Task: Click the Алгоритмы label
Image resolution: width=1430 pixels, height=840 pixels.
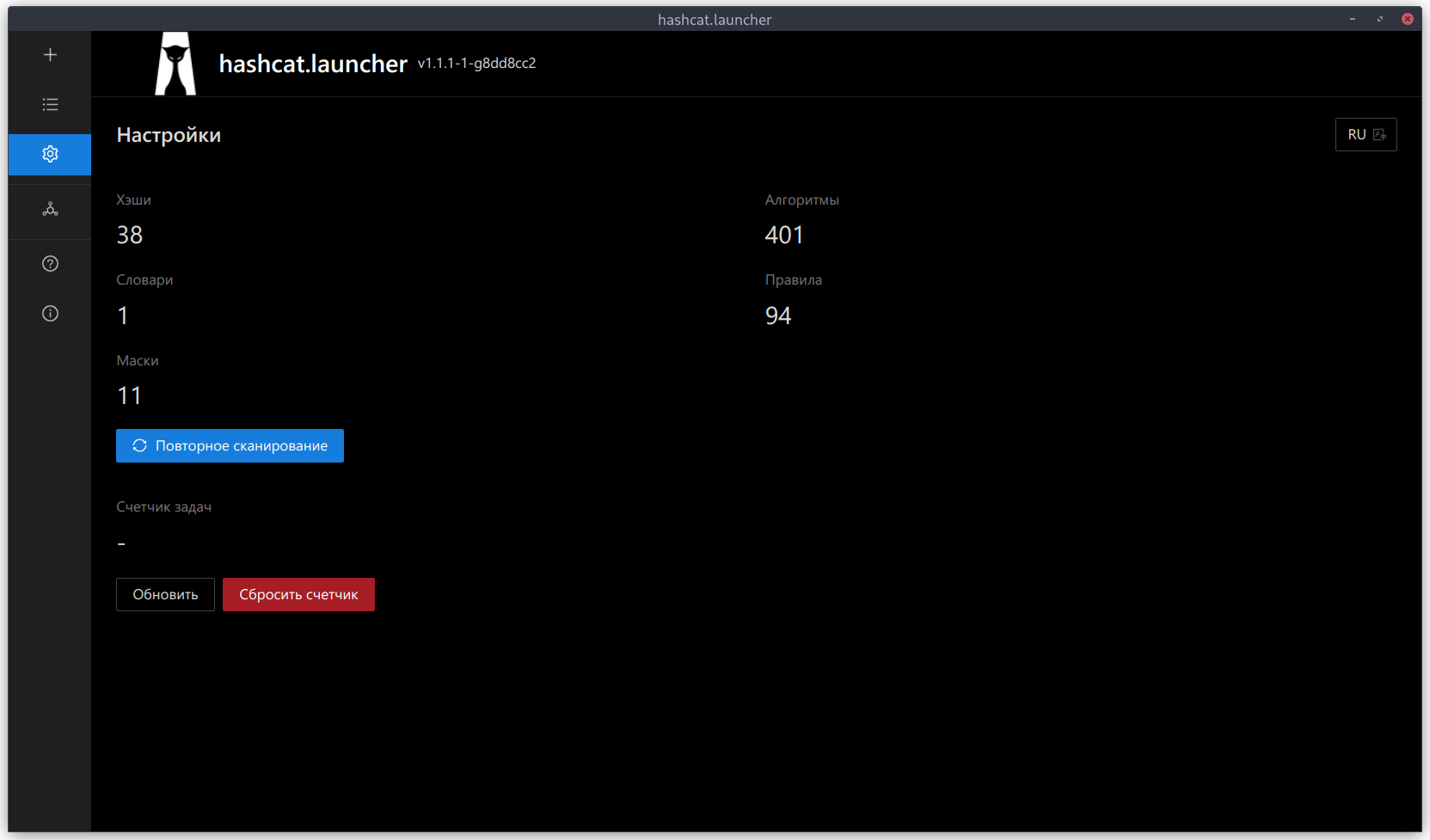Action: [x=802, y=200]
